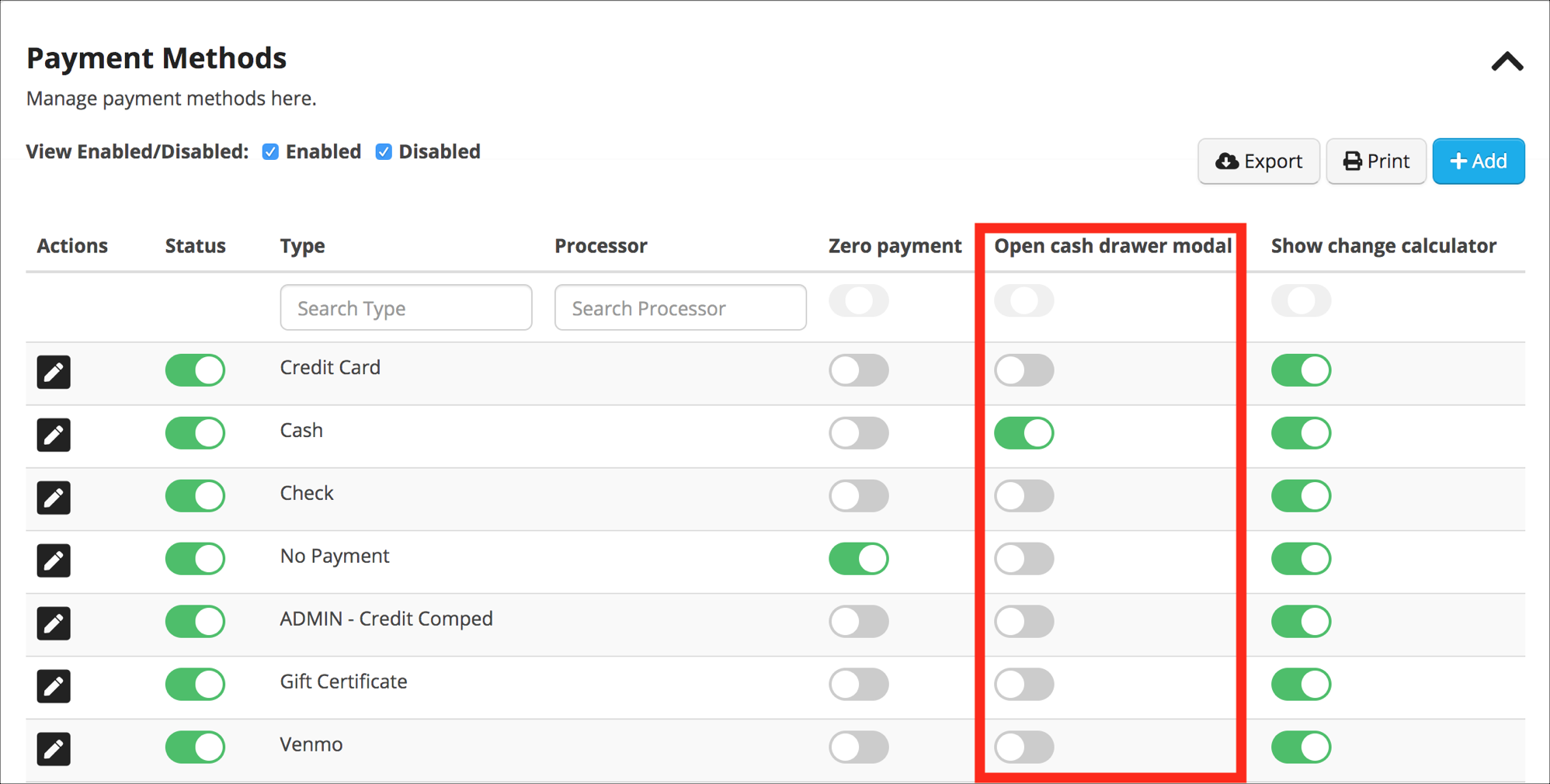Enable Zero payment for Credit Card

[858, 370]
